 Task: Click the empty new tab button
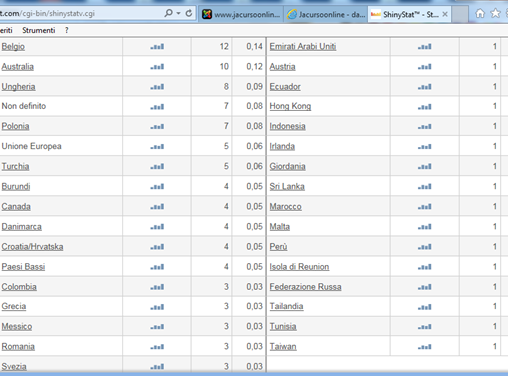pos(460,14)
